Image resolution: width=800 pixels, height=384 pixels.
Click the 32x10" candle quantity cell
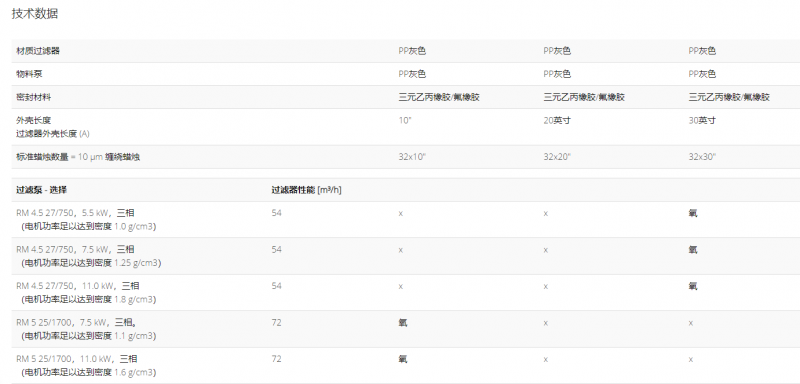point(412,157)
